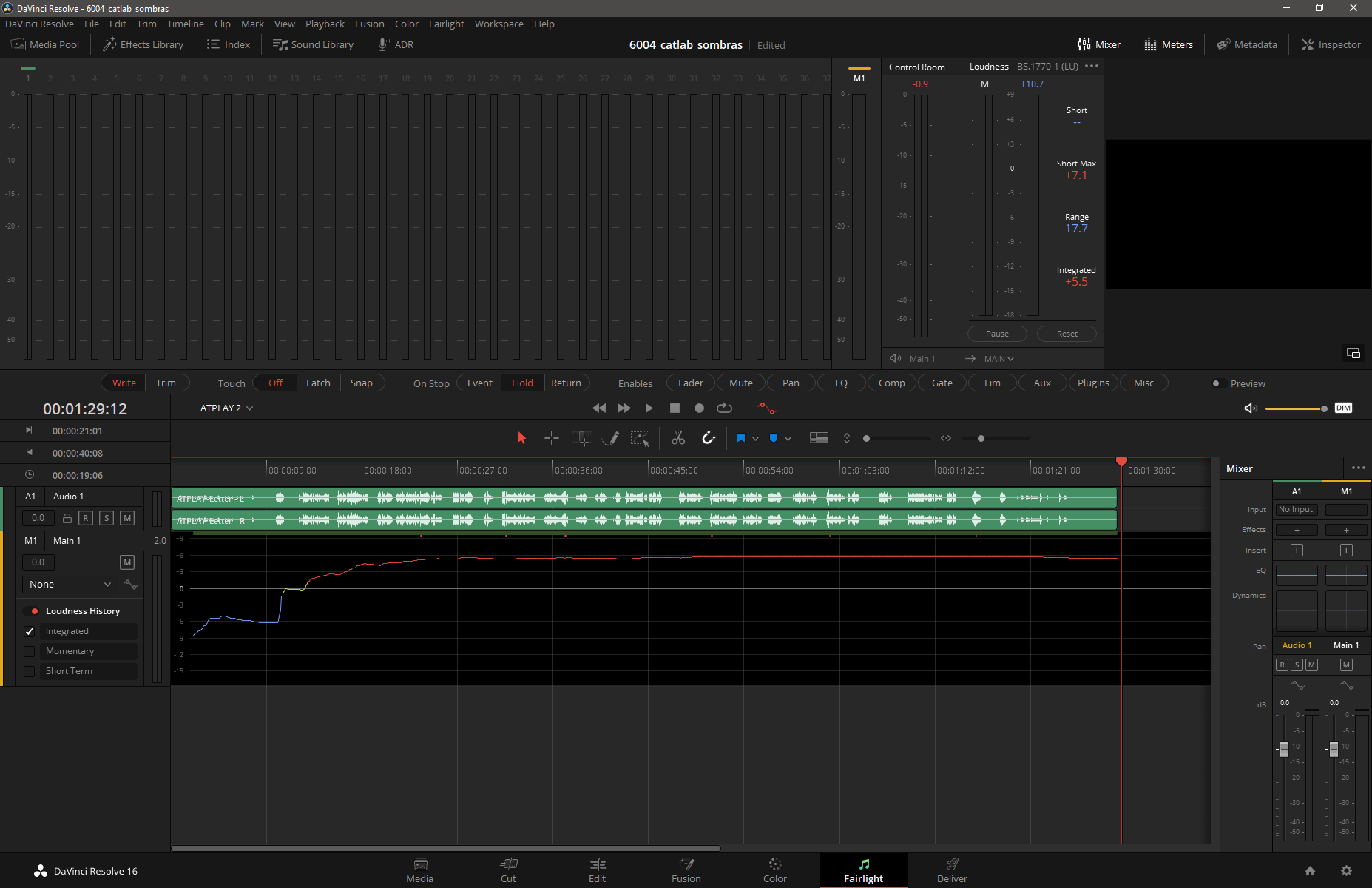
Task: Enable the Short Term loudness checkbox
Action: pyautogui.click(x=30, y=671)
